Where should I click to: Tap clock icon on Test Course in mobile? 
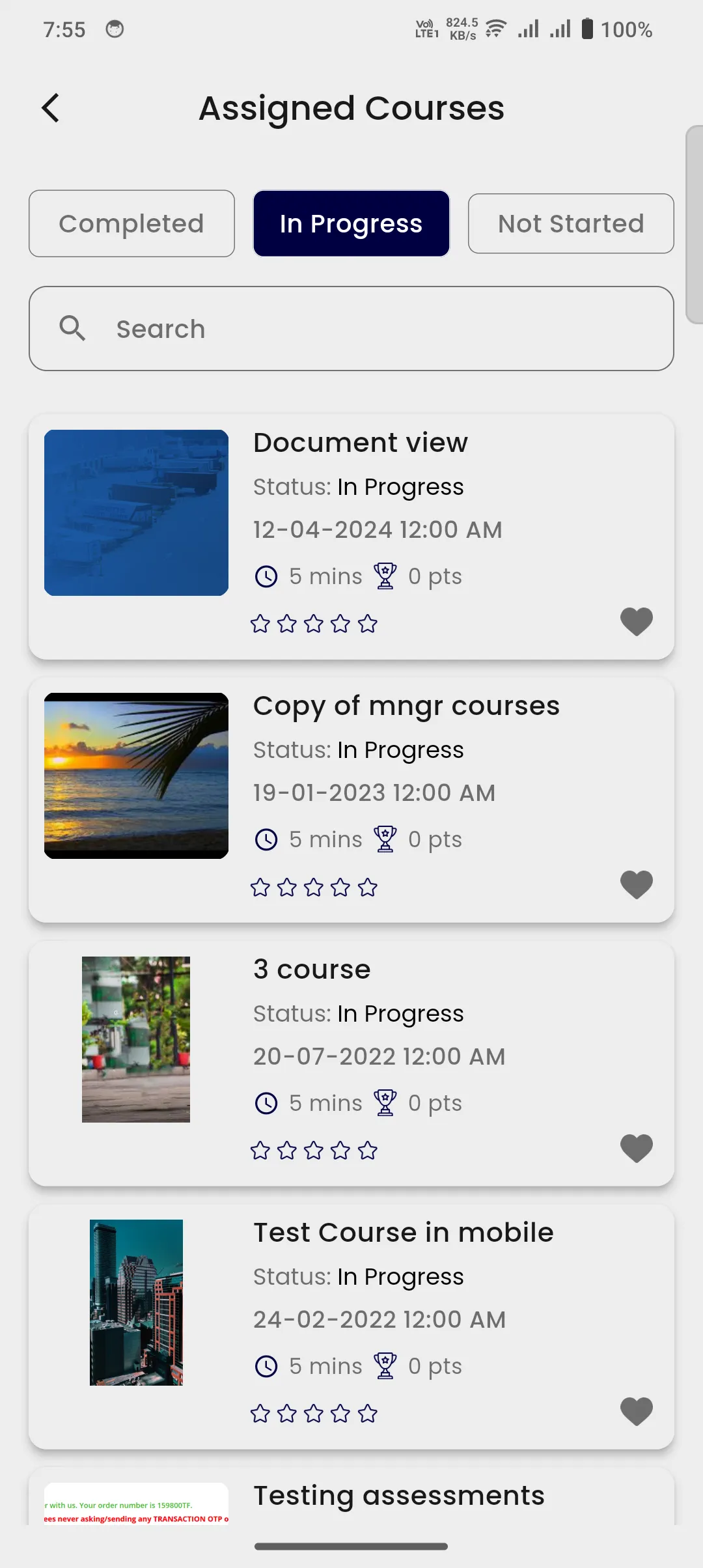click(266, 1366)
